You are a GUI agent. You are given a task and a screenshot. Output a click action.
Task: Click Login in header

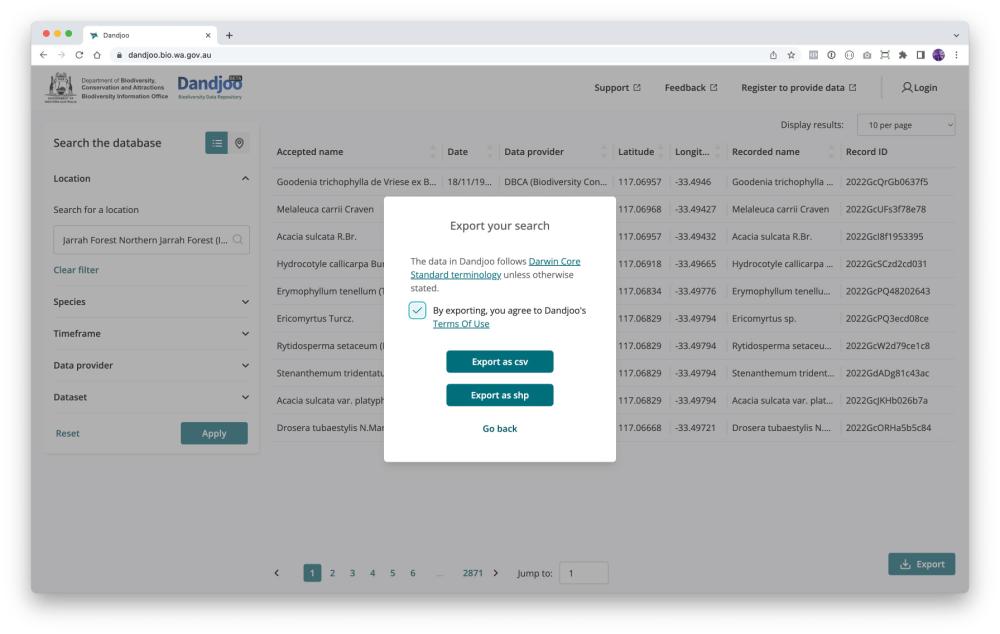pyautogui.click(x=919, y=88)
